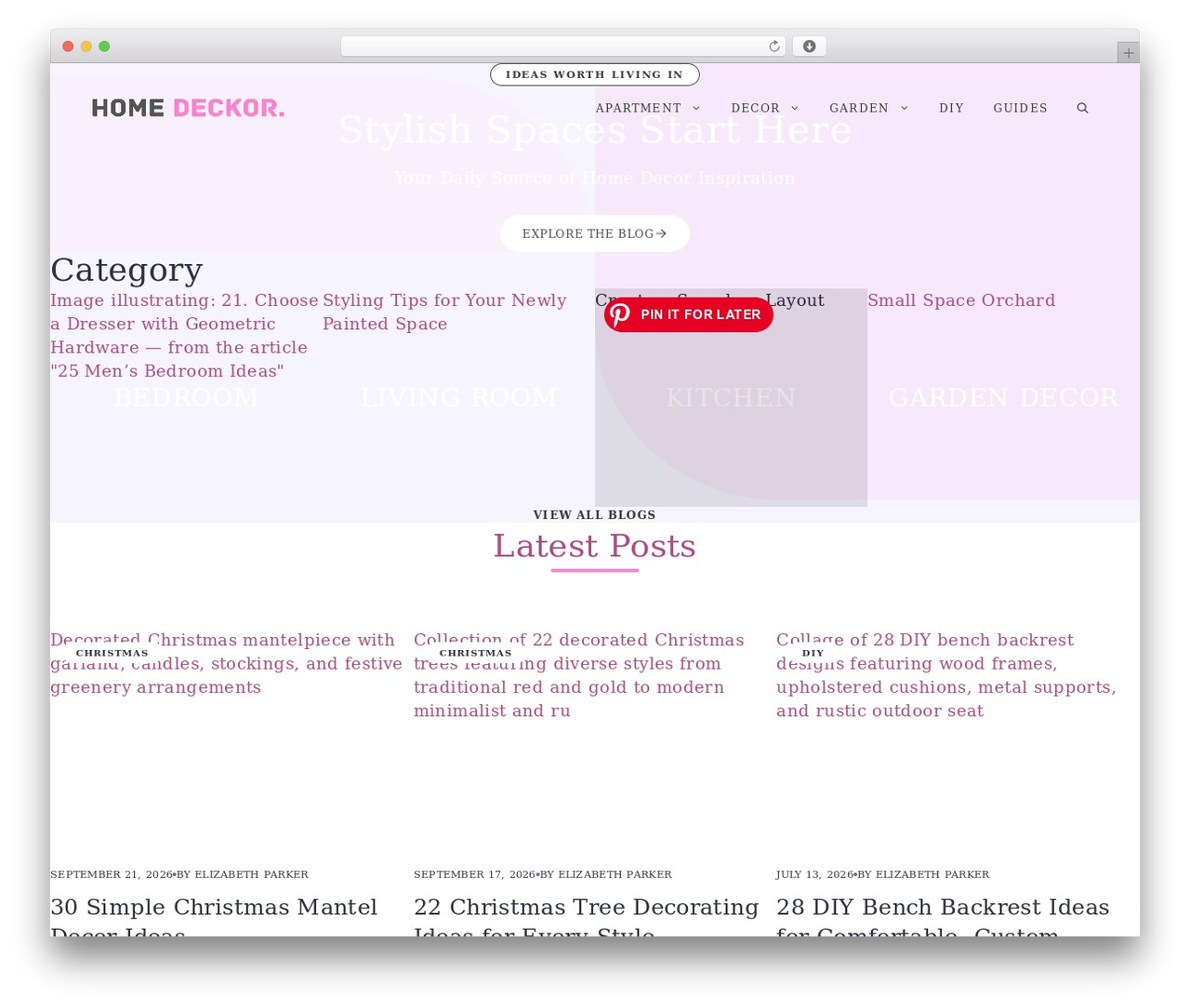Open 30 Simple Christmas Mantel Decor post
The width and height of the screenshot is (1190, 1008).
click(x=214, y=919)
